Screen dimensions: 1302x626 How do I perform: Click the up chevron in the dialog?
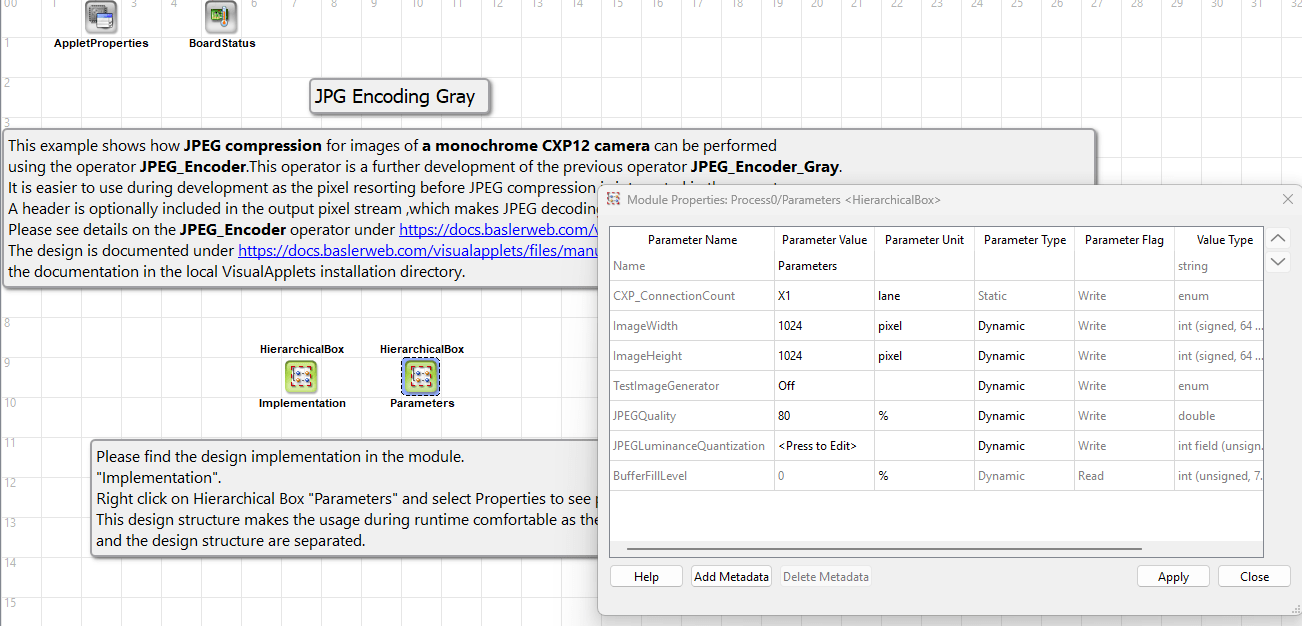pyautogui.click(x=1277, y=238)
